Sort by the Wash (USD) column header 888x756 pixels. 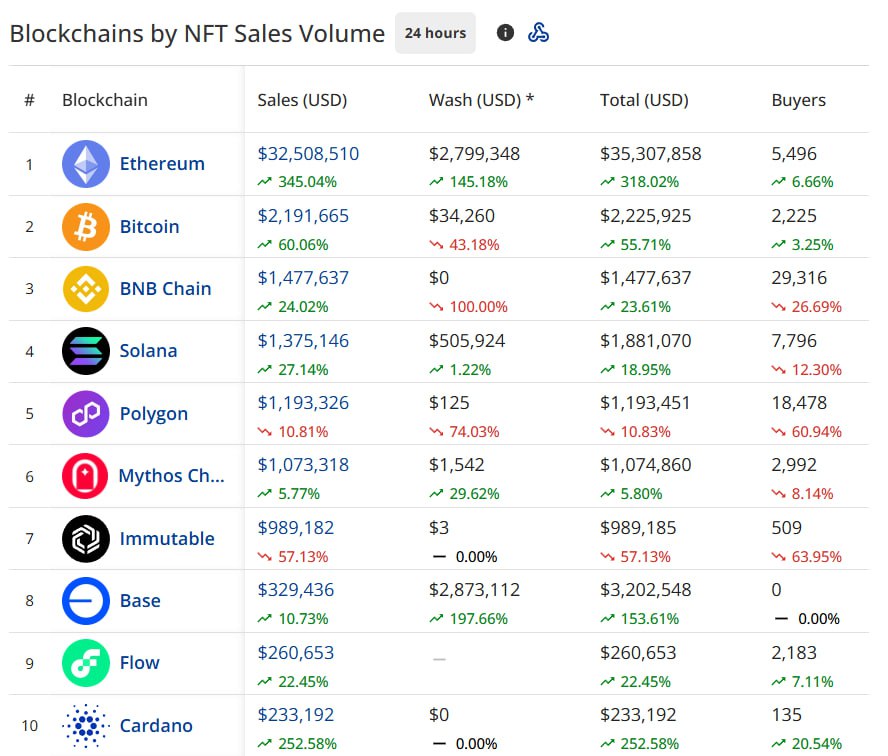(481, 100)
